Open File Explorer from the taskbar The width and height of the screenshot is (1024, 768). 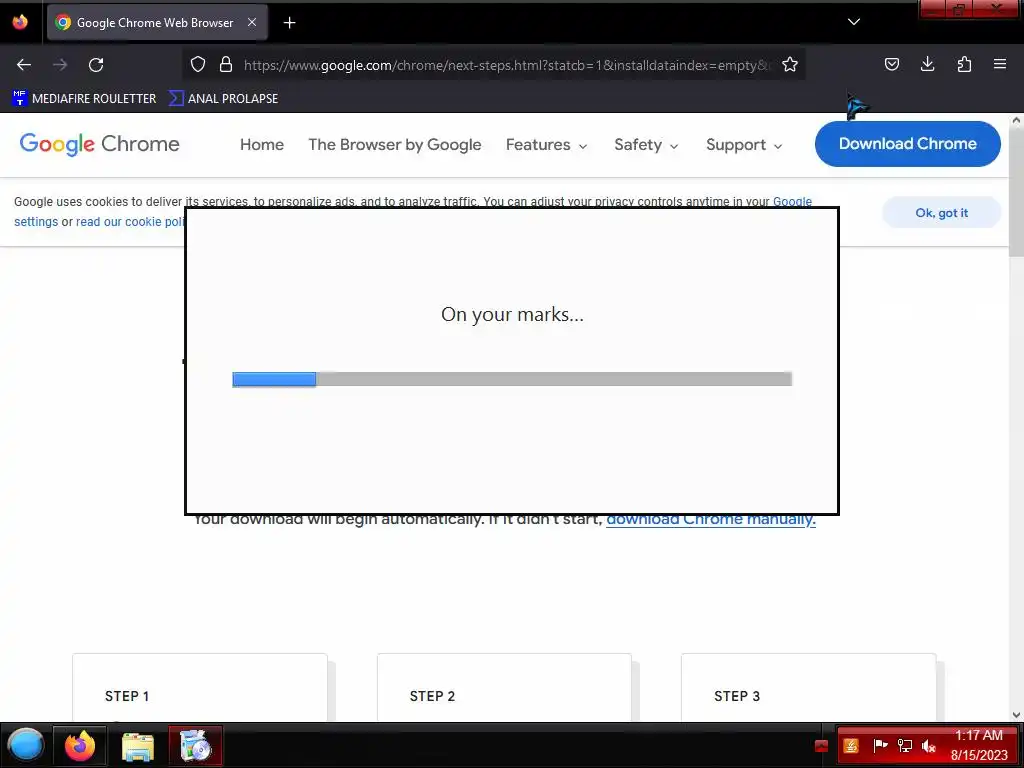pos(137,746)
